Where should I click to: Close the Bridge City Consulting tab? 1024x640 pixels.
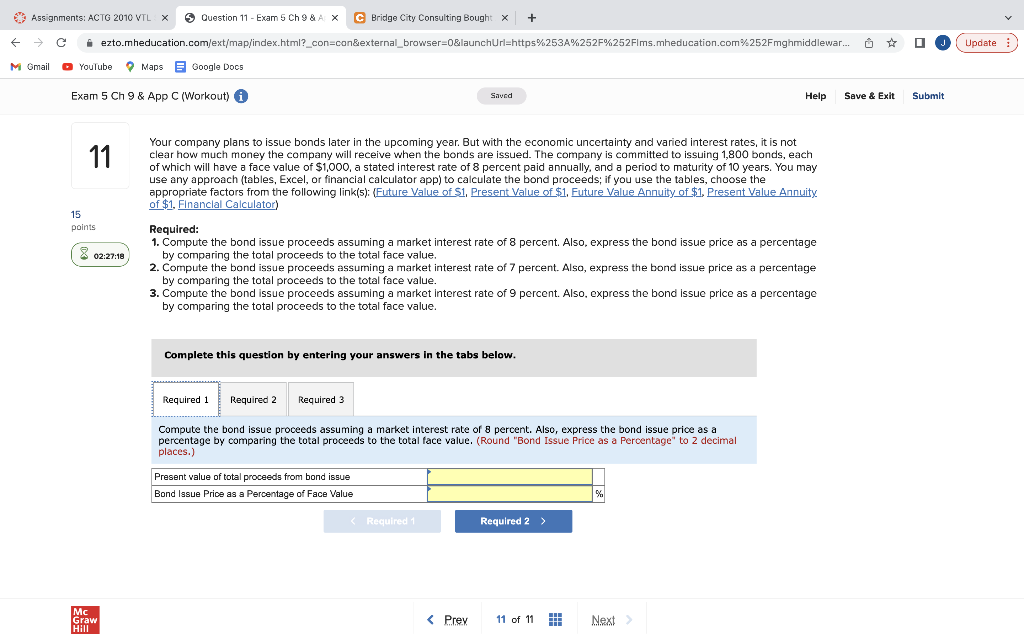504,18
